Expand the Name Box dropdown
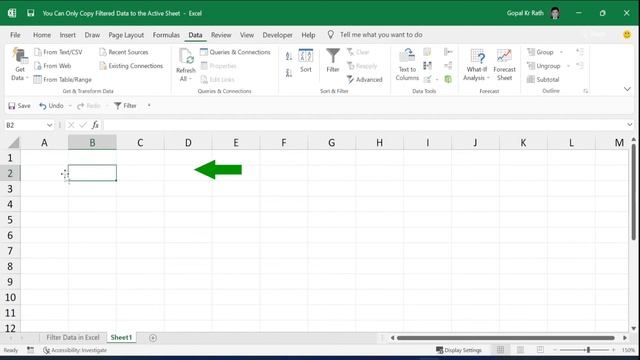 [49, 125]
